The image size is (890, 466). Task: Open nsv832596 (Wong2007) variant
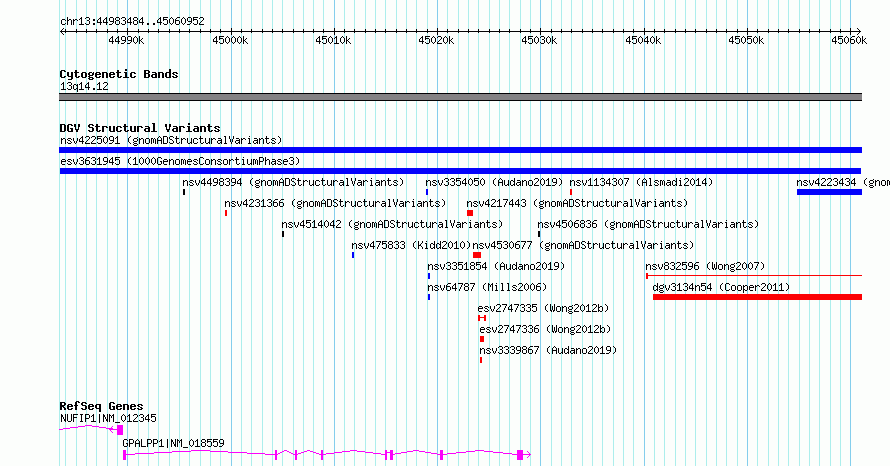(x=705, y=266)
